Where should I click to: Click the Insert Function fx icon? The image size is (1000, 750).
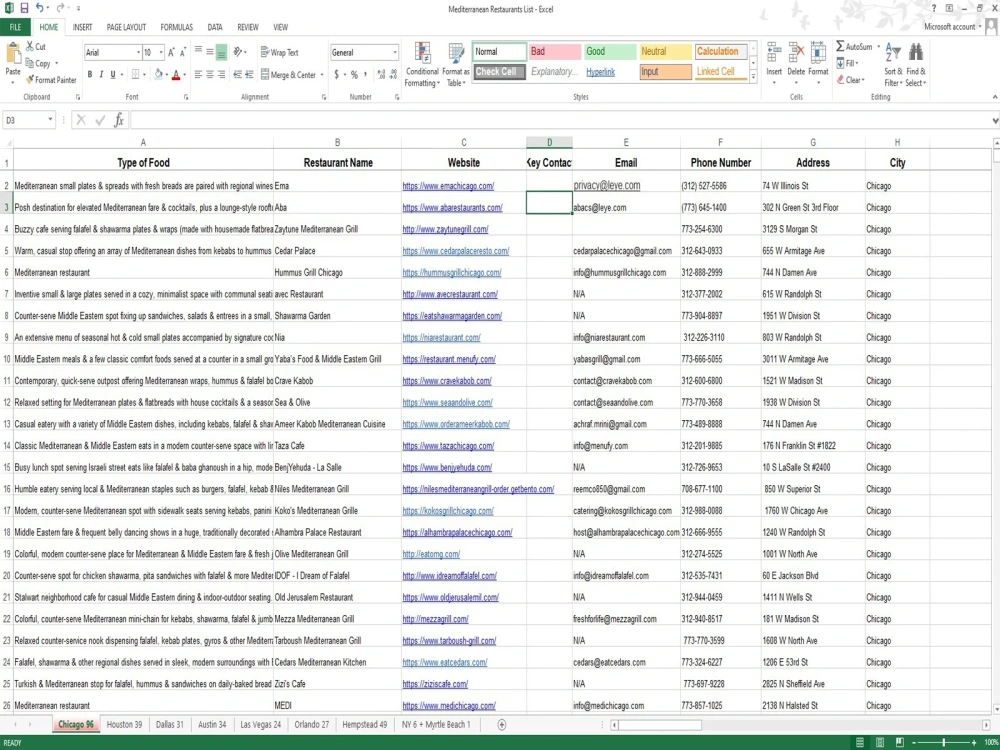tap(119, 120)
